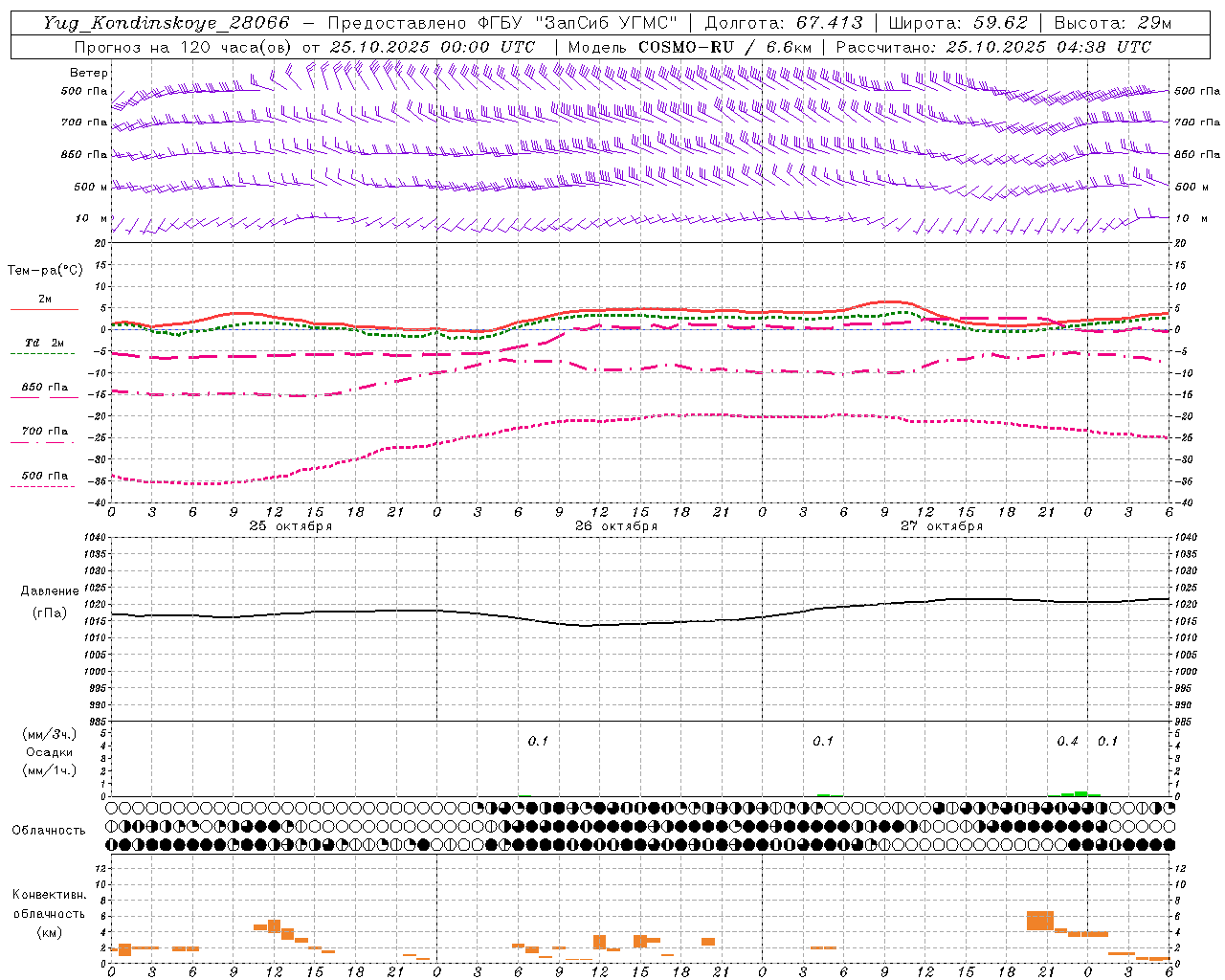1225x980 pixels.
Task: Click the Широта: 59.62 value
Action: (x=958, y=23)
